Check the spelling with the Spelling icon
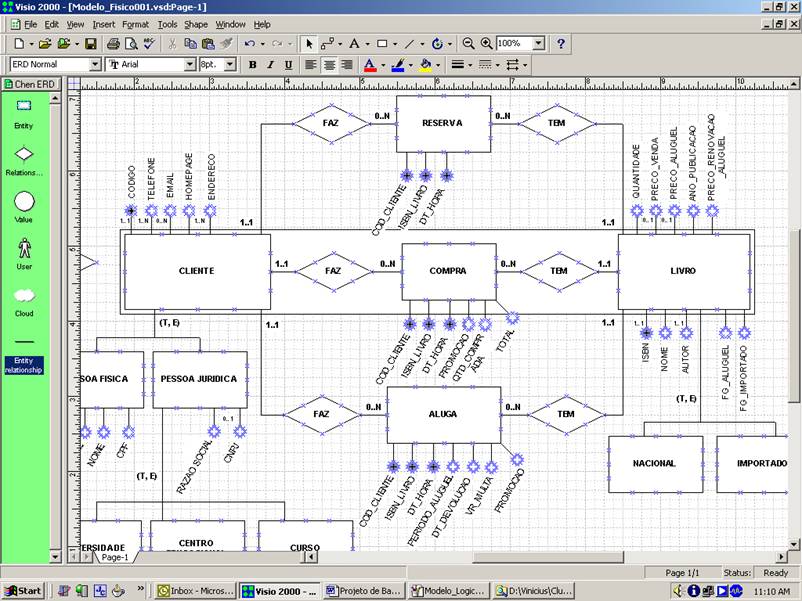The image size is (802, 601). tap(147, 43)
